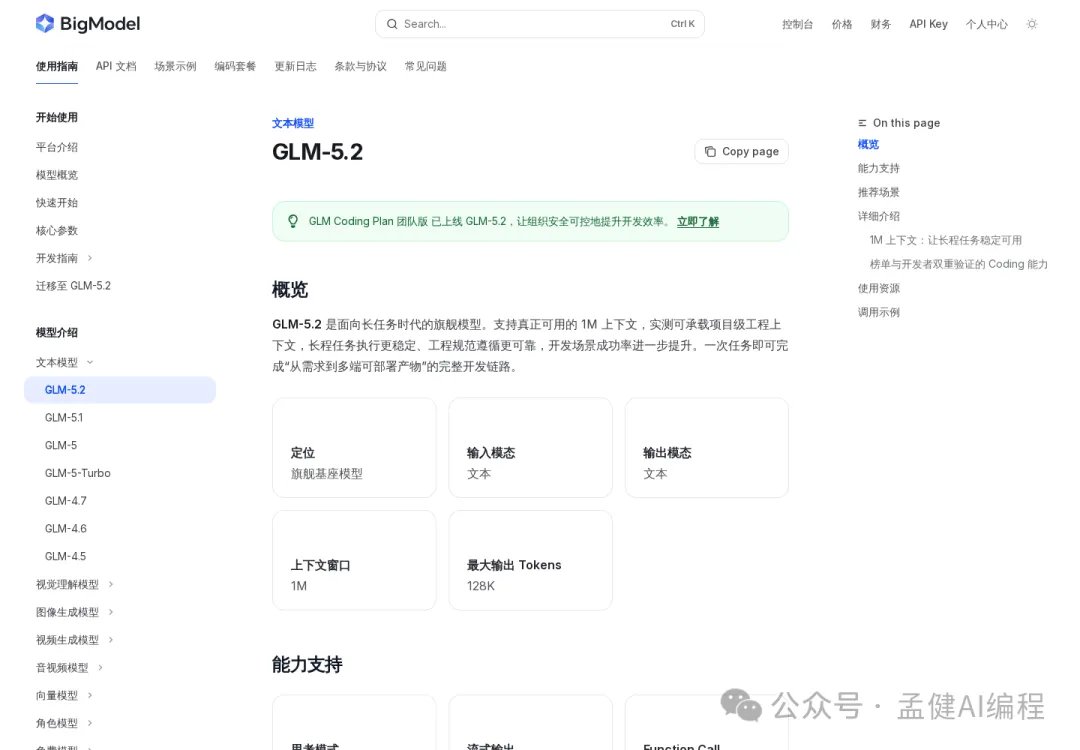Open 价格 in top navigation

click(842, 24)
